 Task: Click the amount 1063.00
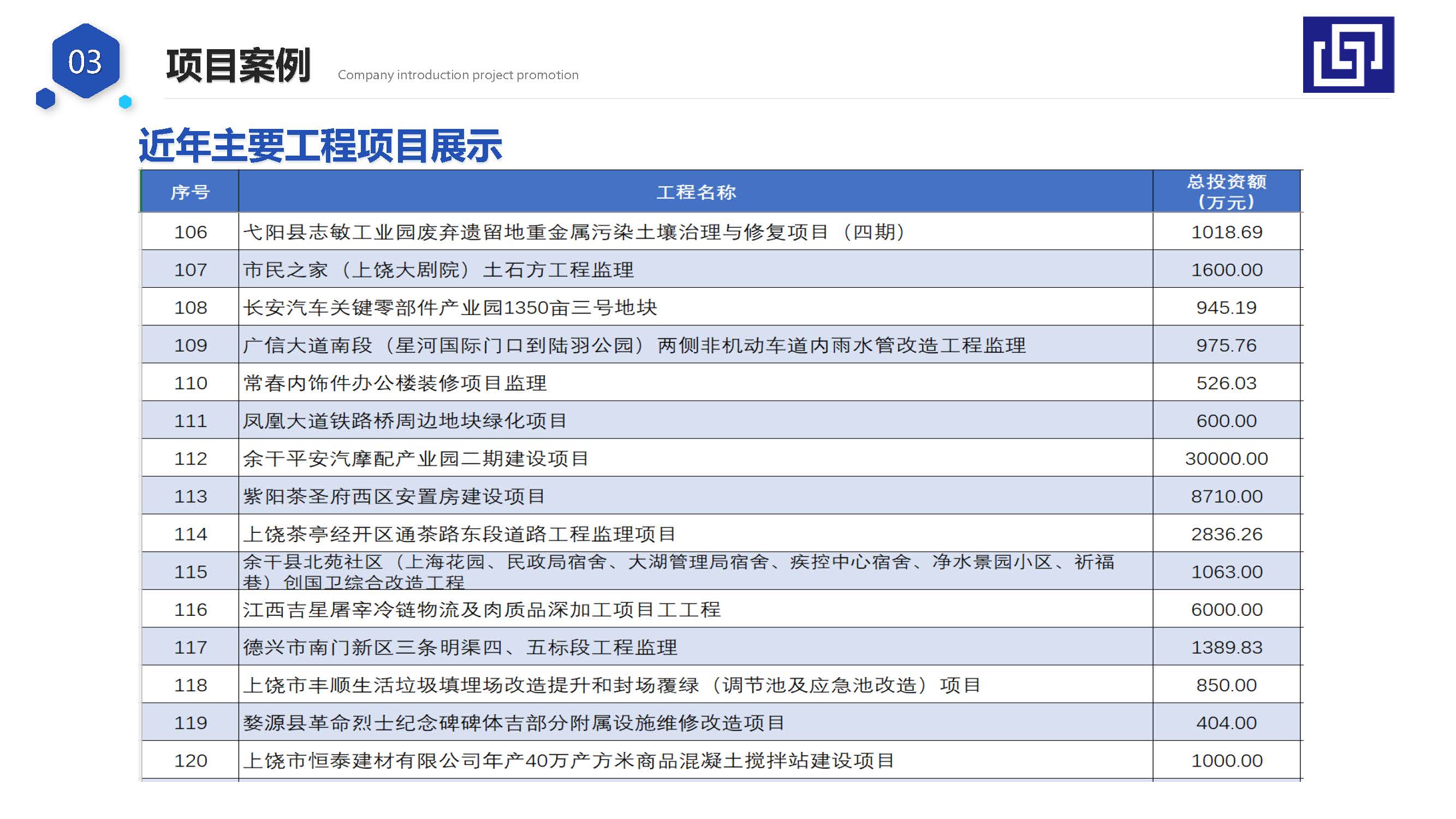click(x=1227, y=572)
